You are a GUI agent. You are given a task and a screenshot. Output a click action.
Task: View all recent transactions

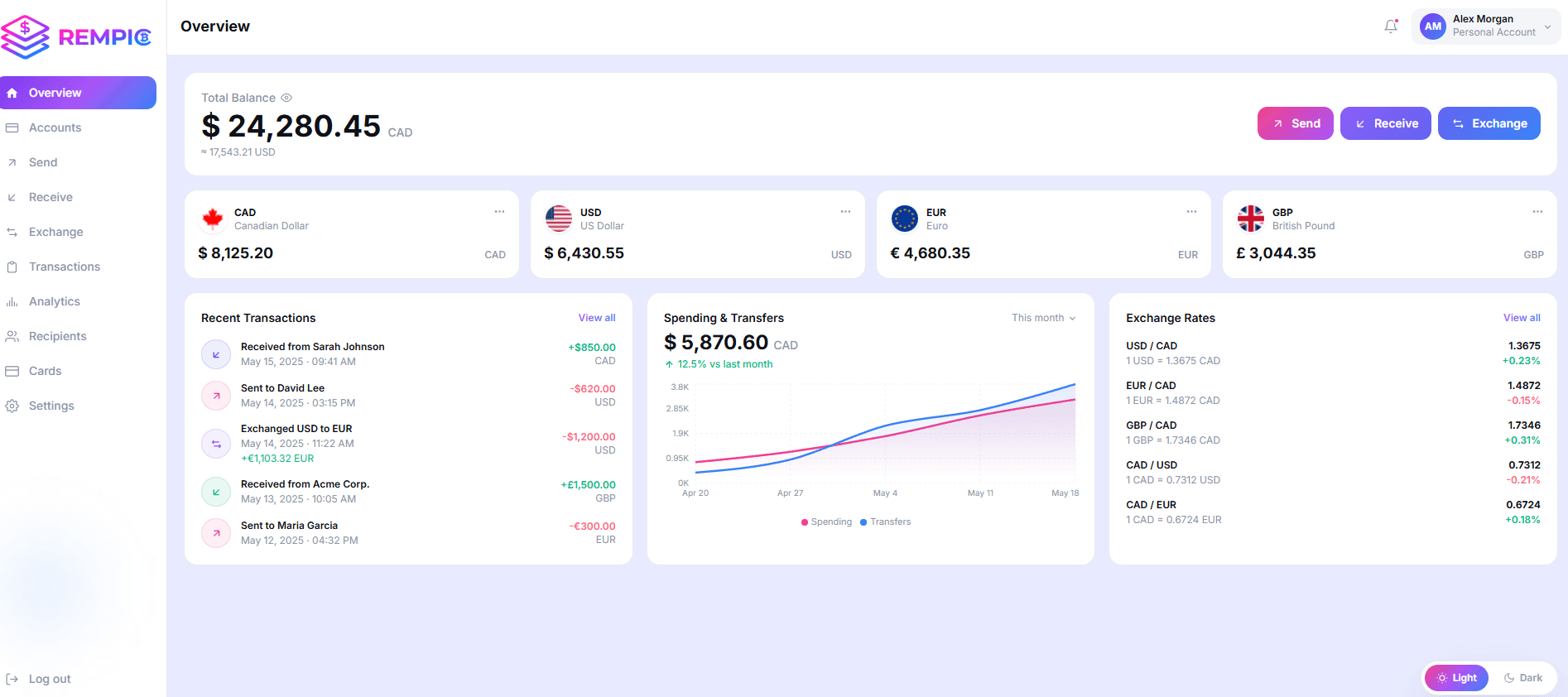[597, 318]
